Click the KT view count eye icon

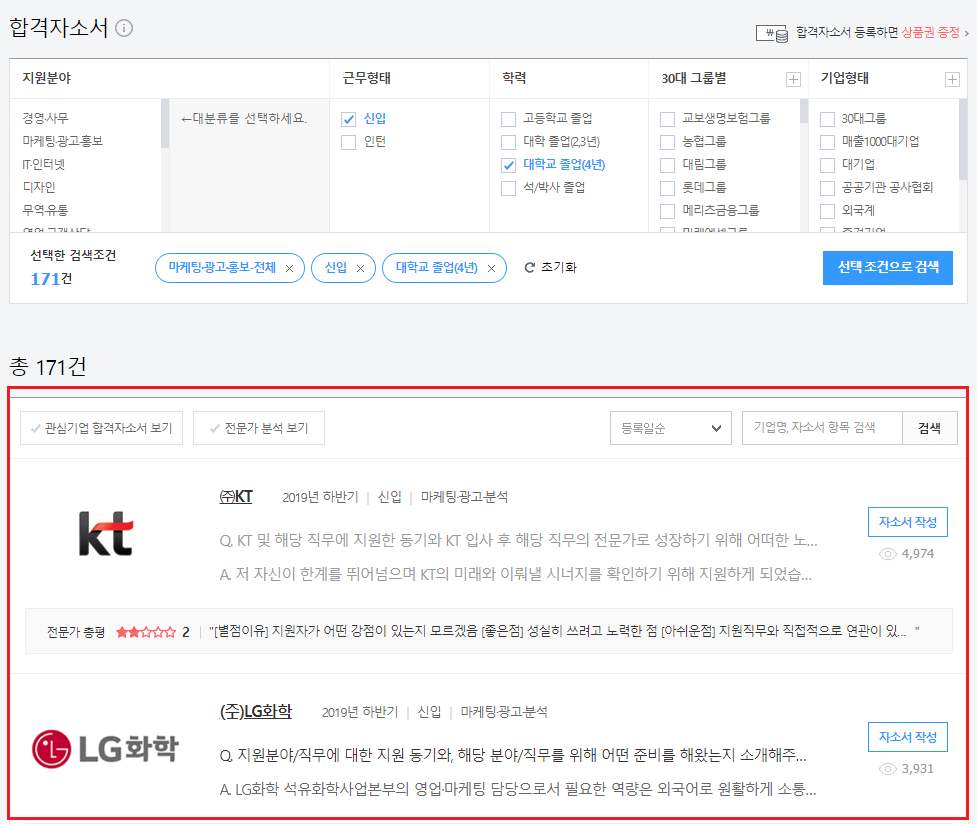coord(887,554)
